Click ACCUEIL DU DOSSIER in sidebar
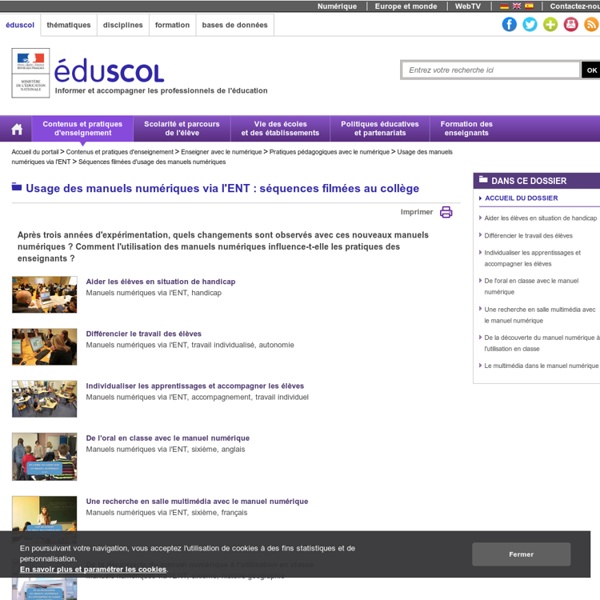 click(x=521, y=198)
